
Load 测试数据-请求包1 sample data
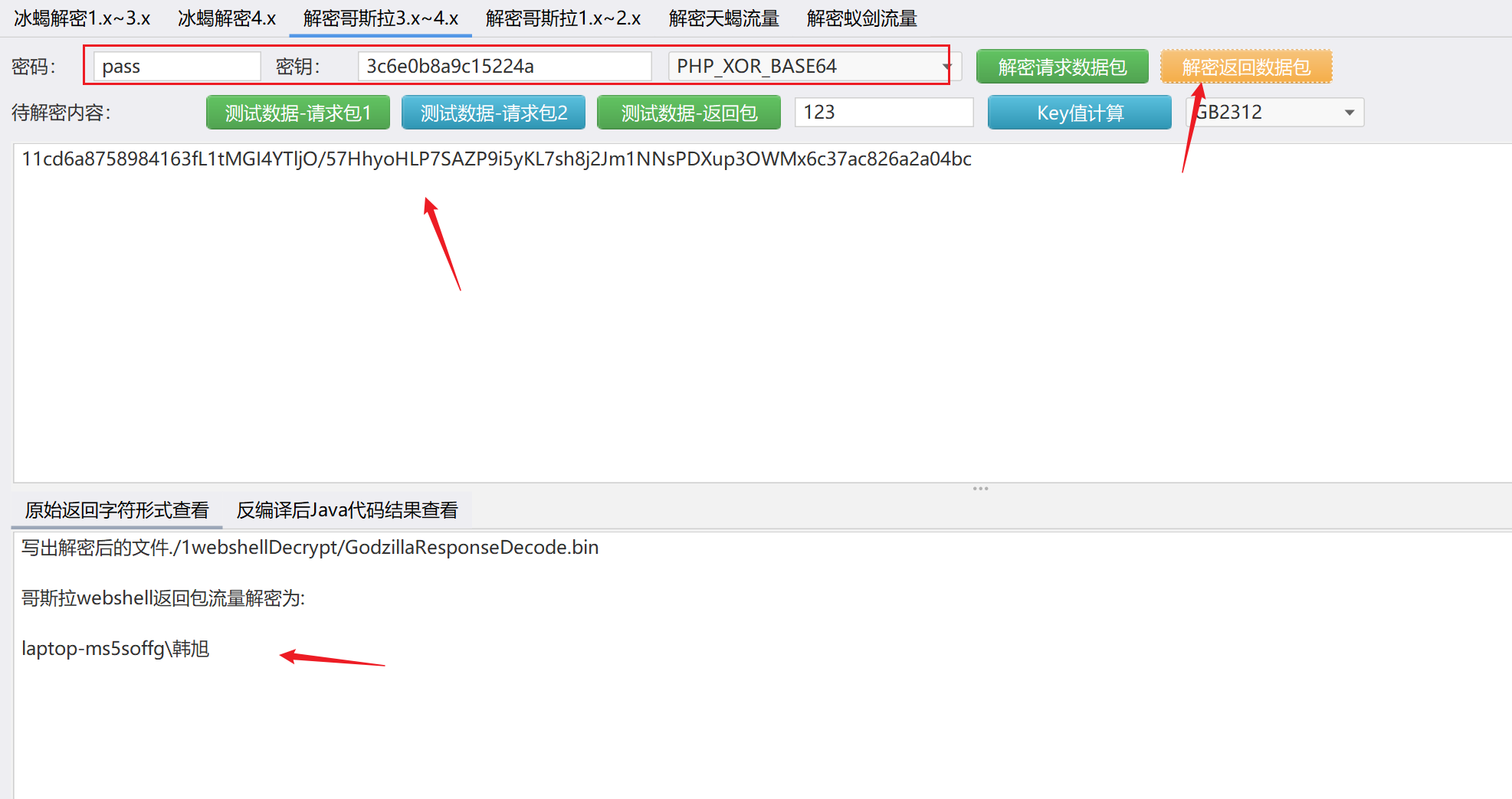click(298, 113)
